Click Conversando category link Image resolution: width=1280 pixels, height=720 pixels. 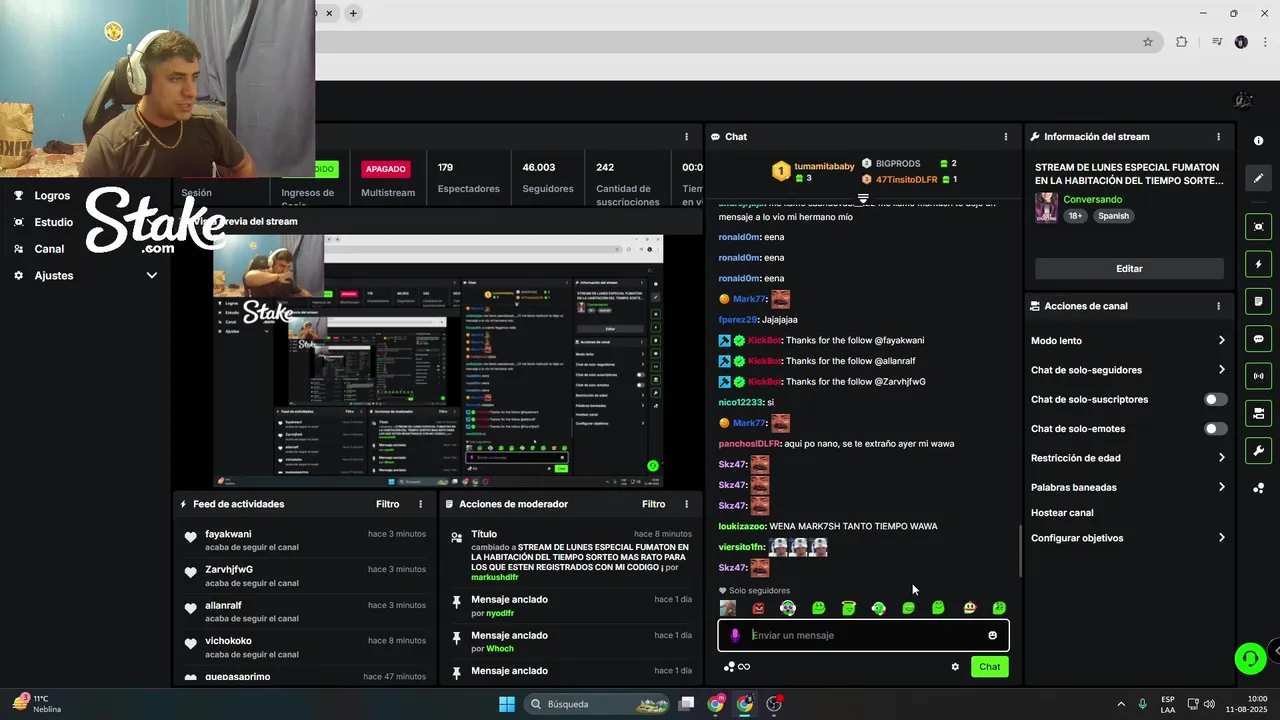[1092, 199]
